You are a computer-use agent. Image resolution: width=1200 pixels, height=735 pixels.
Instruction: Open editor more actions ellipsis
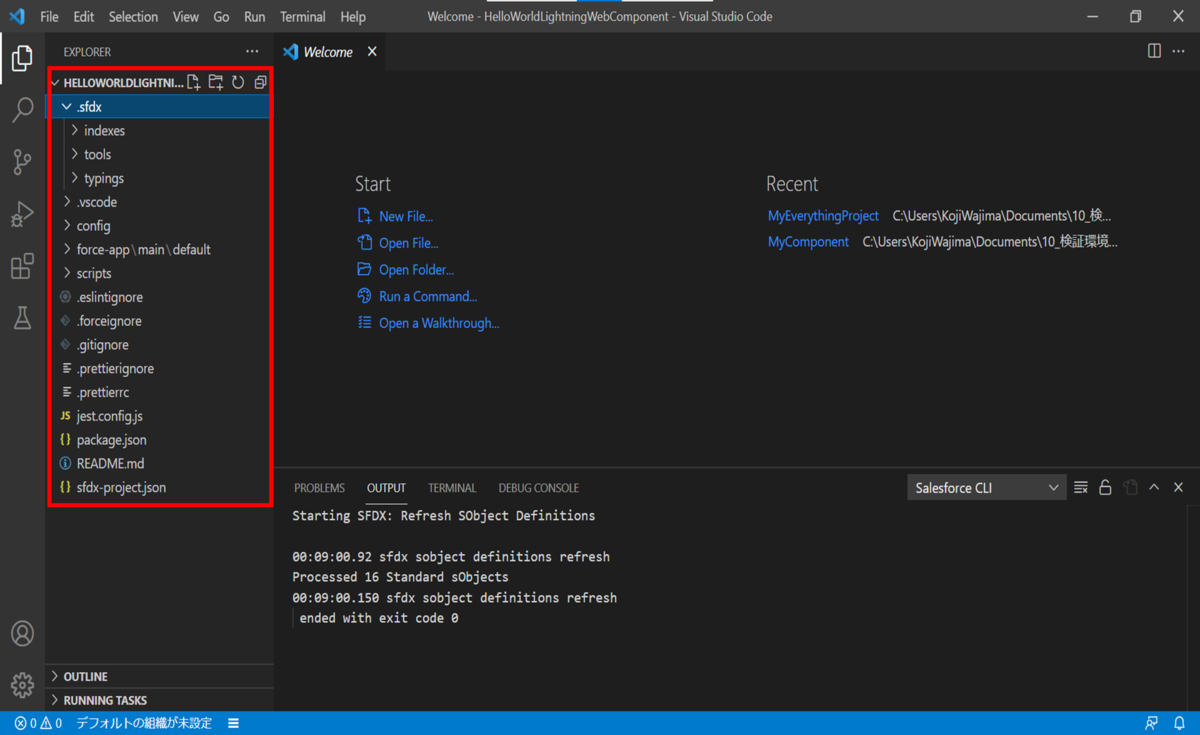click(1179, 51)
